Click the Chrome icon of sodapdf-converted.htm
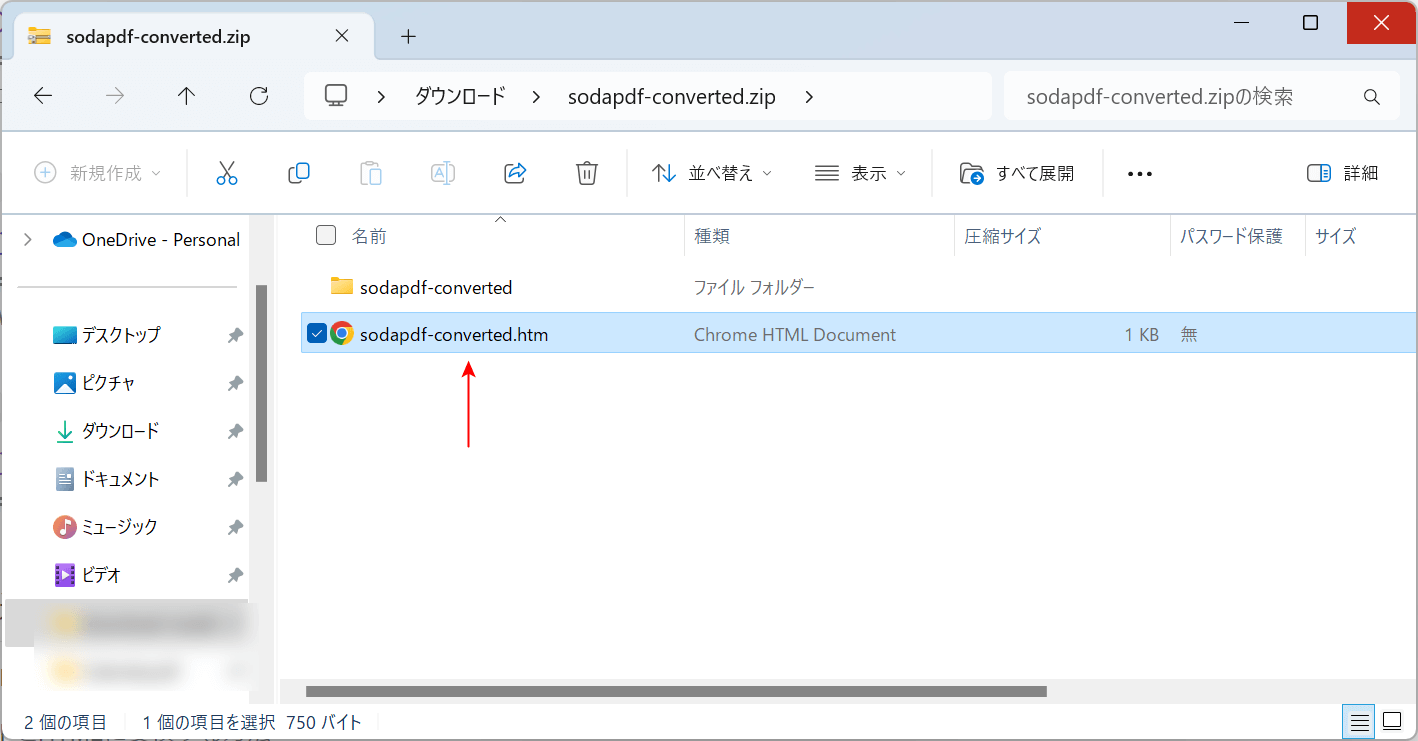 pyautogui.click(x=342, y=334)
